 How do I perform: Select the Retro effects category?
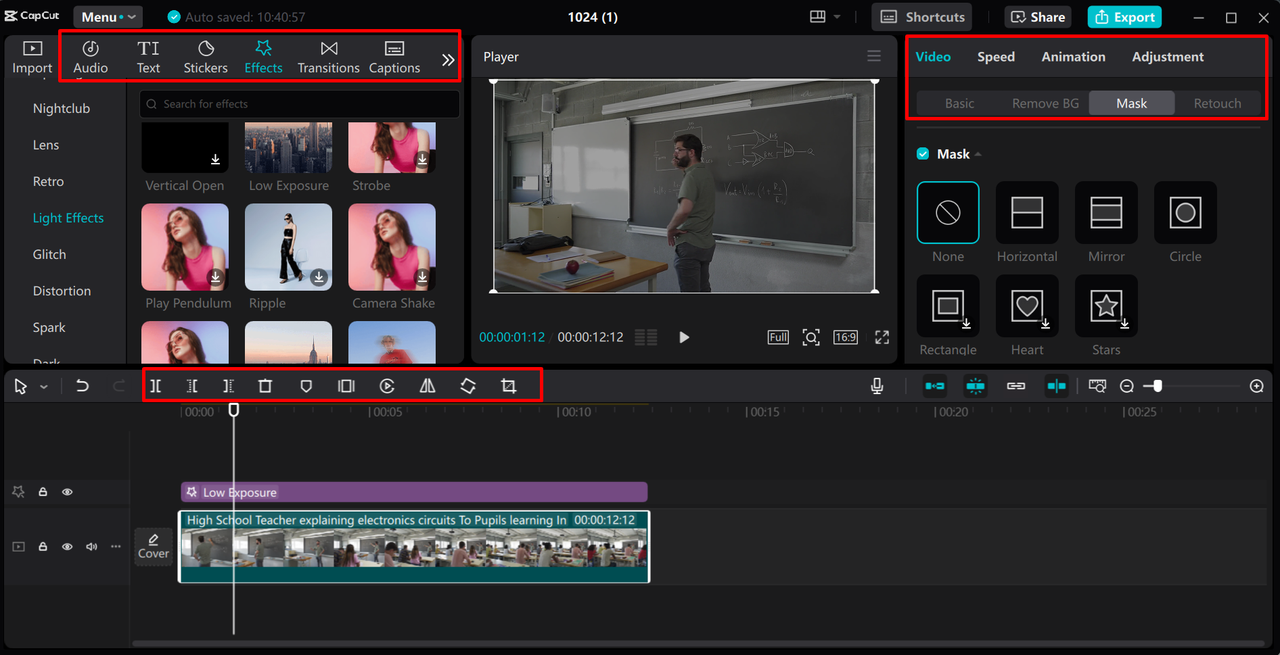coord(48,181)
